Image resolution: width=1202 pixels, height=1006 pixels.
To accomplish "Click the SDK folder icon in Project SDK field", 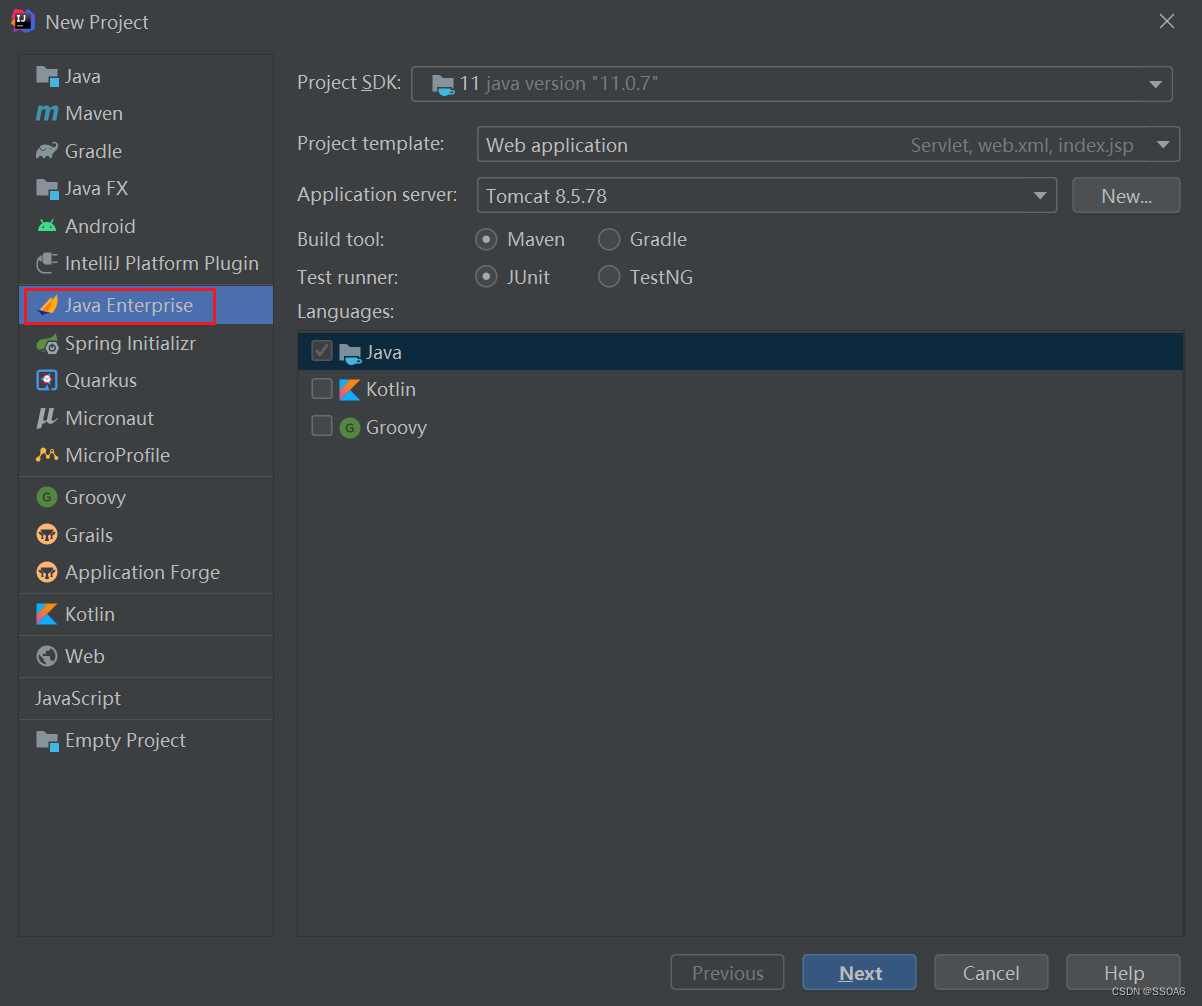I will coord(444,84).
